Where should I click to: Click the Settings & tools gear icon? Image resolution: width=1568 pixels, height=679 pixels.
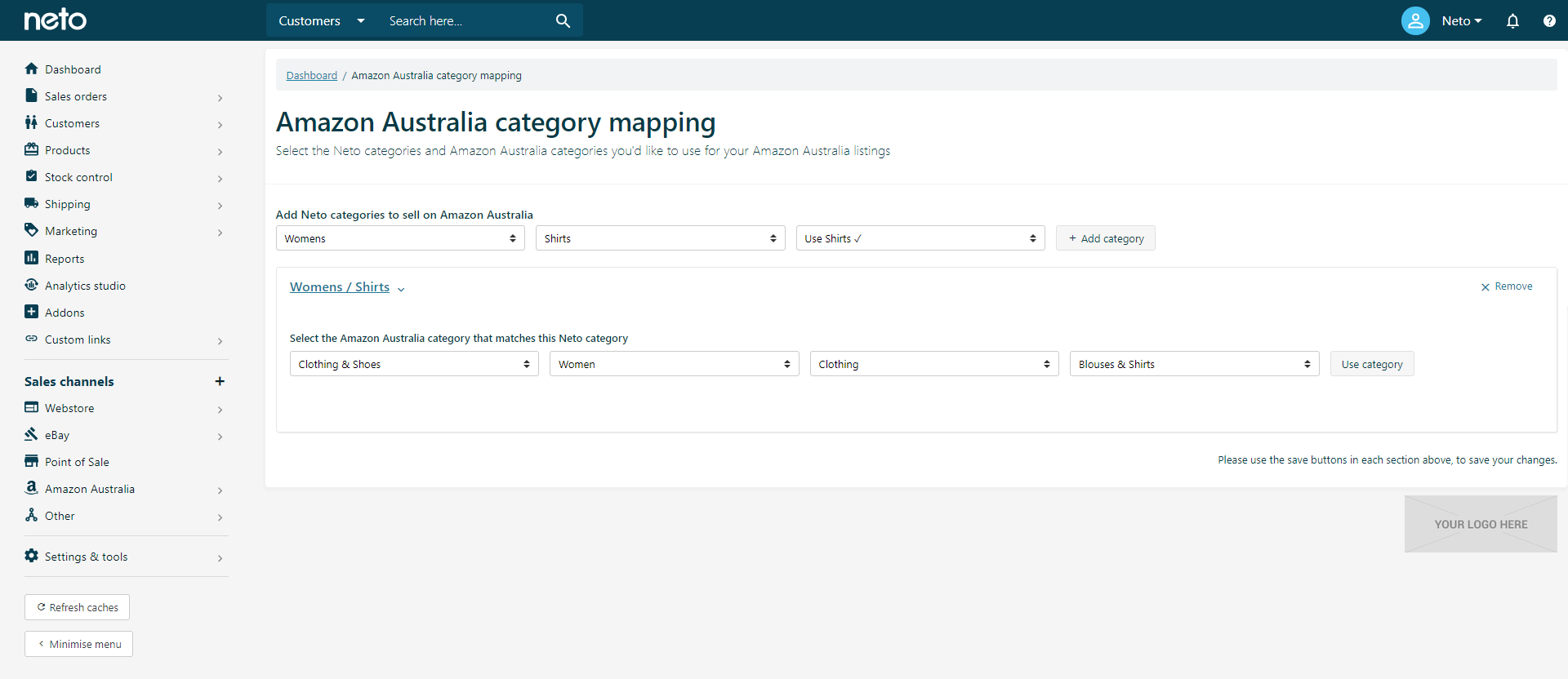pos(31,556)
